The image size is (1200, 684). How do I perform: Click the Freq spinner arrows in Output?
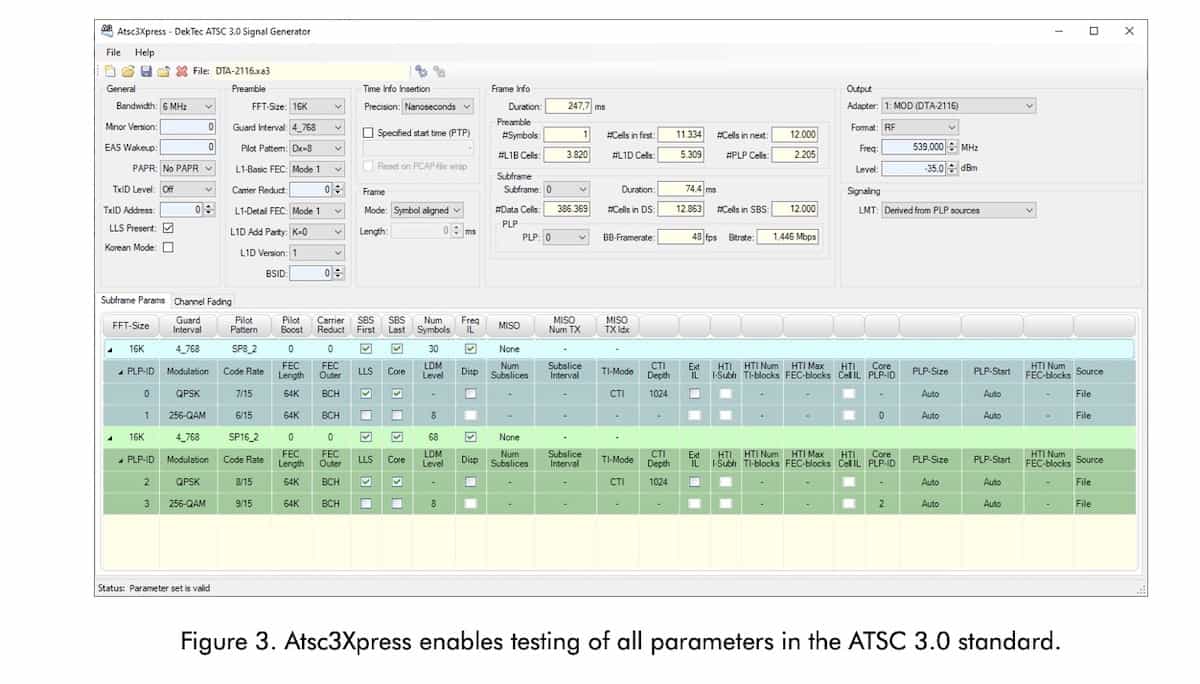(951, 147)
